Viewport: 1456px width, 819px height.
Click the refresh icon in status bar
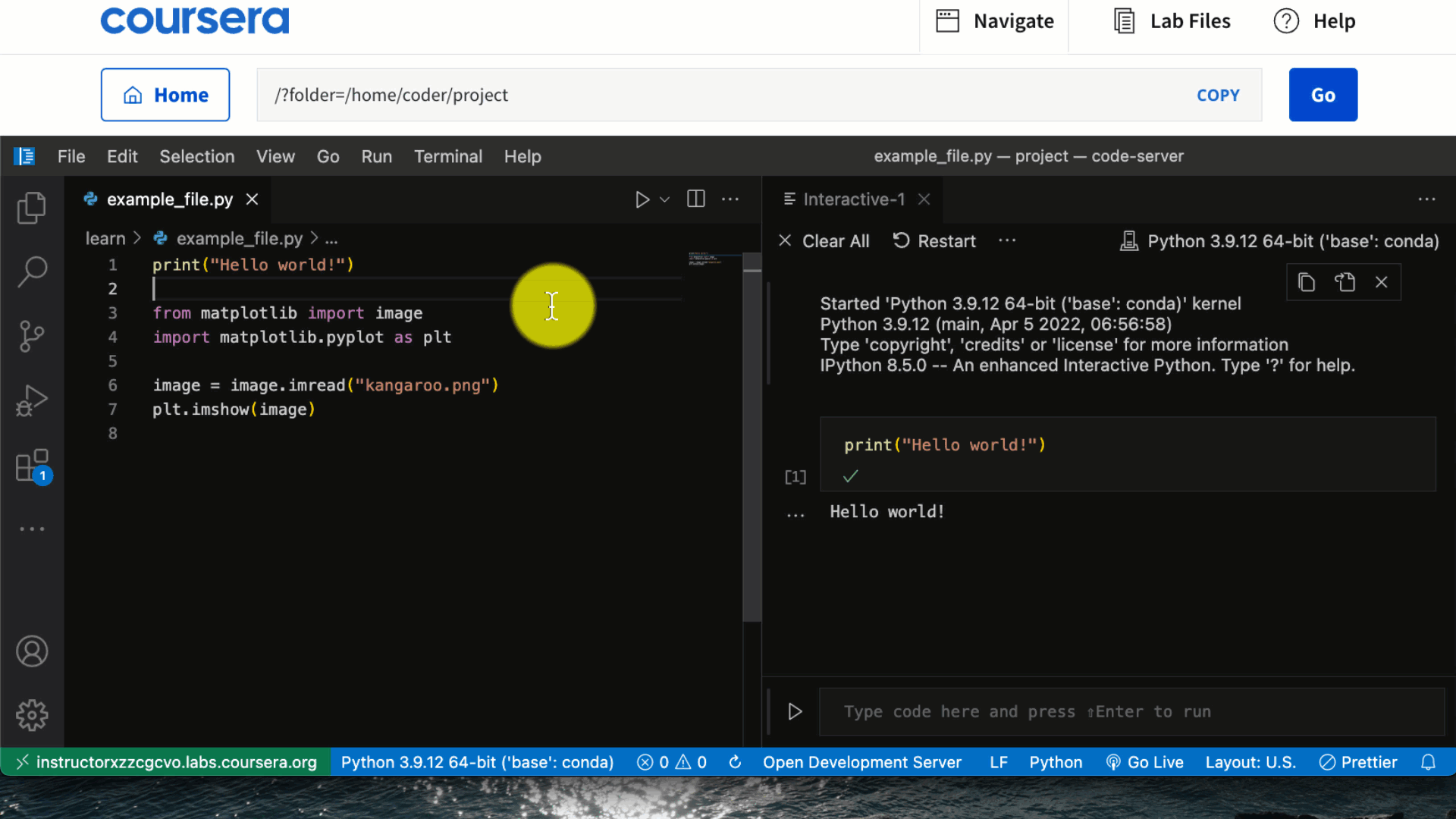coord(735,762)
